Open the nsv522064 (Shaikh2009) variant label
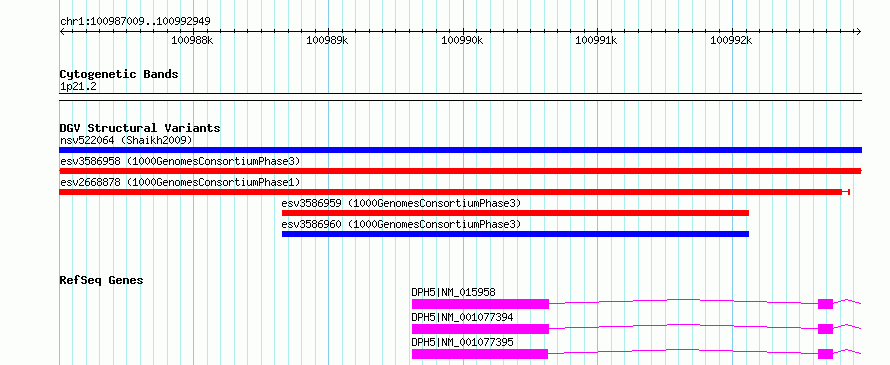This screenshot has height=365, width=890. click(x=126, y=140)
